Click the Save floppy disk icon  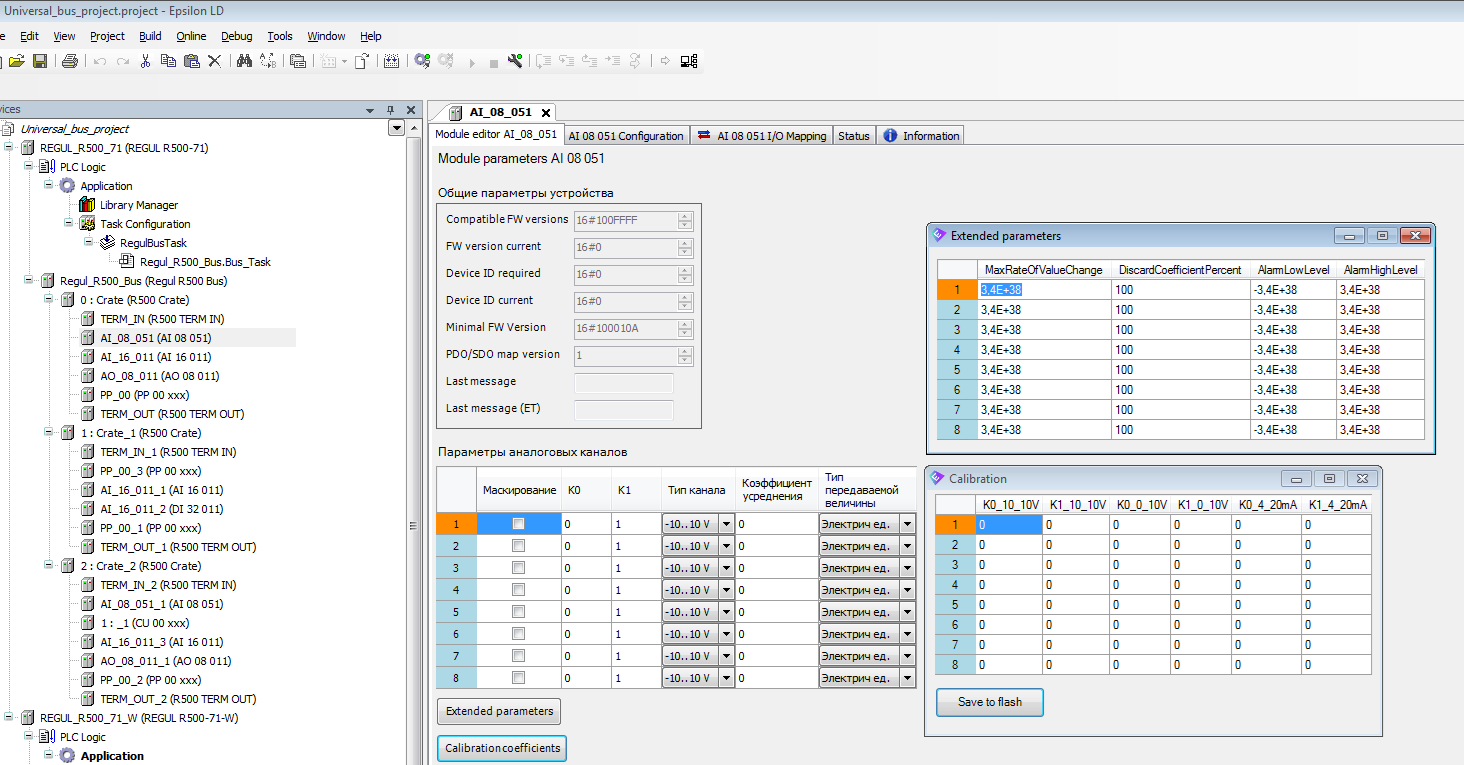point(40,61)
